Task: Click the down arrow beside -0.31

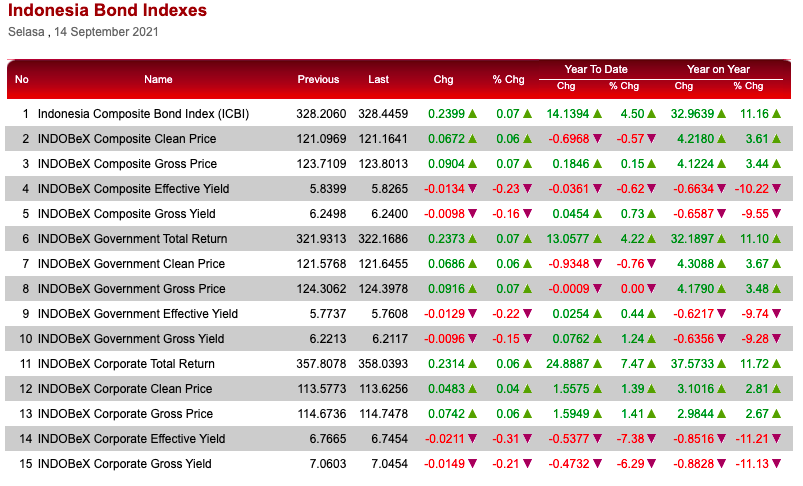Action: click(x=527, y=438)
